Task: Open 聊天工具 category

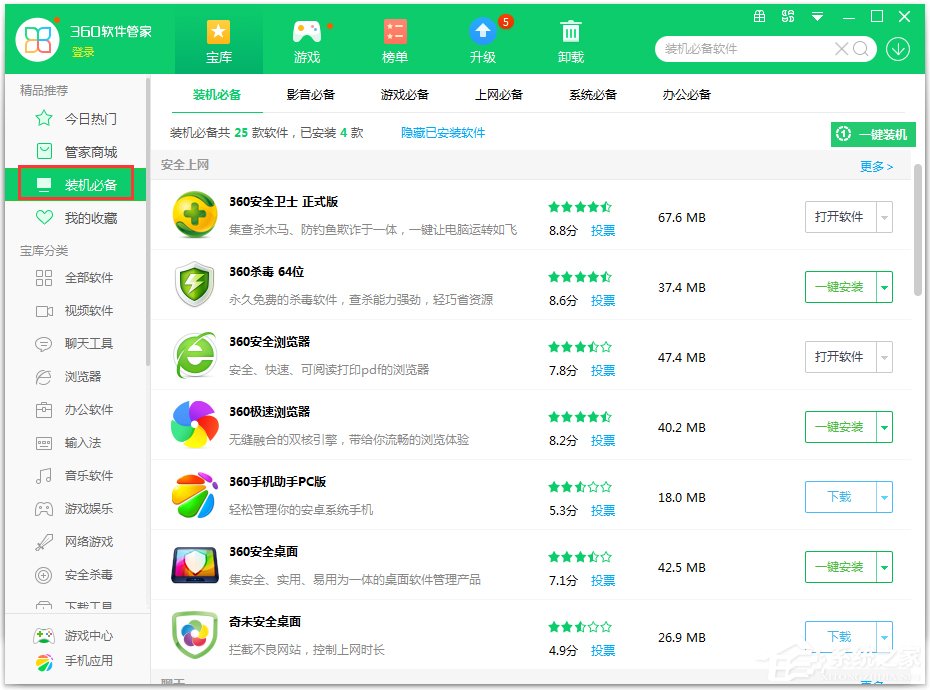Action: 76,344
